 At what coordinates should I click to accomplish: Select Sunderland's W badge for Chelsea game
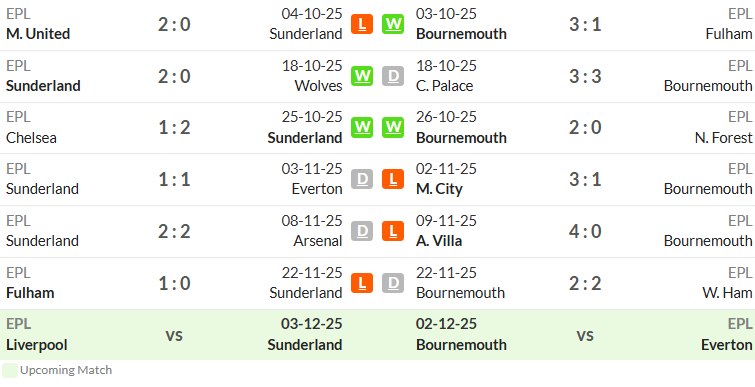[x=362, y=127]
